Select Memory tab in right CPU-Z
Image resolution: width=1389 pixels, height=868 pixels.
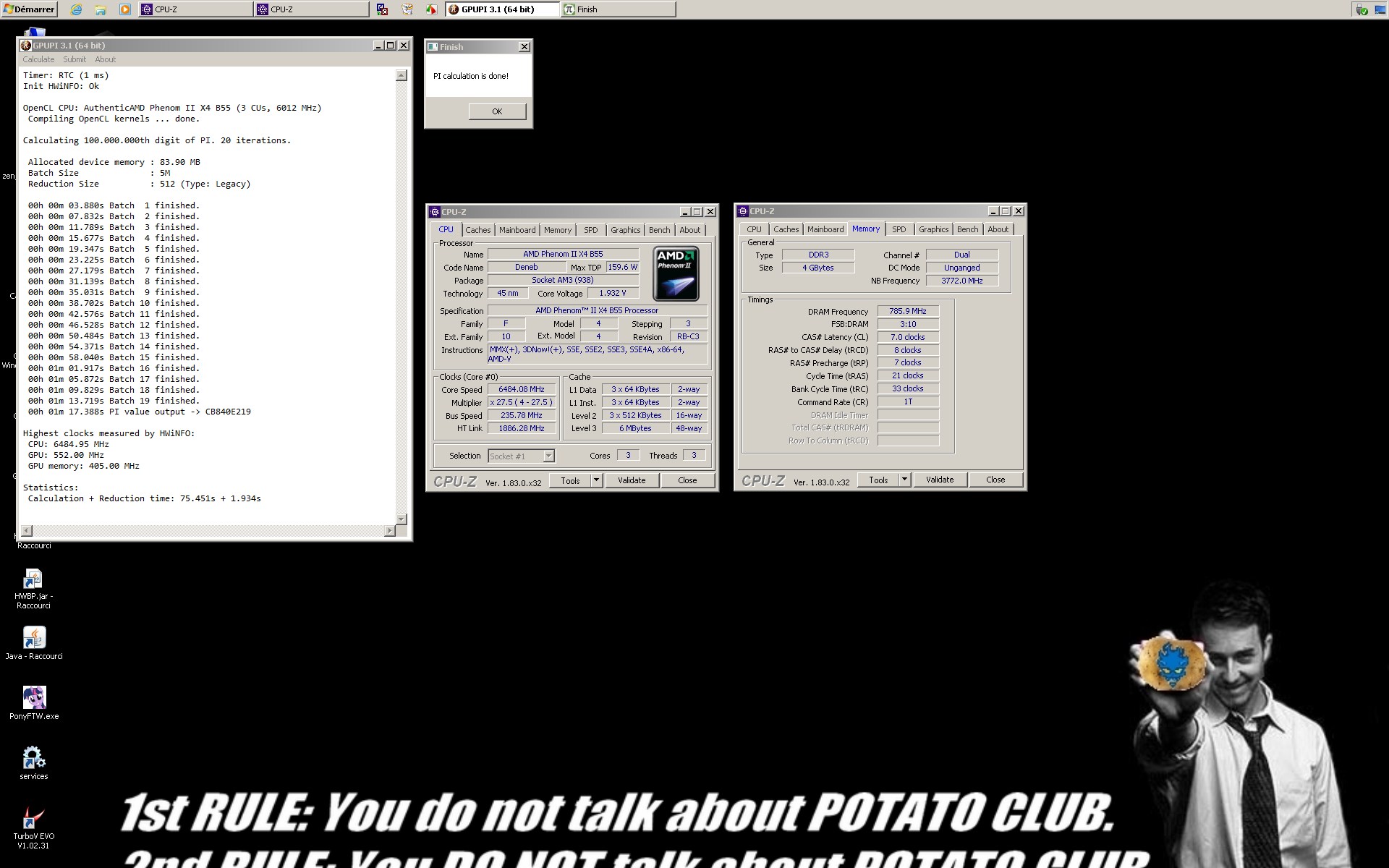click(x=866, y=229)
